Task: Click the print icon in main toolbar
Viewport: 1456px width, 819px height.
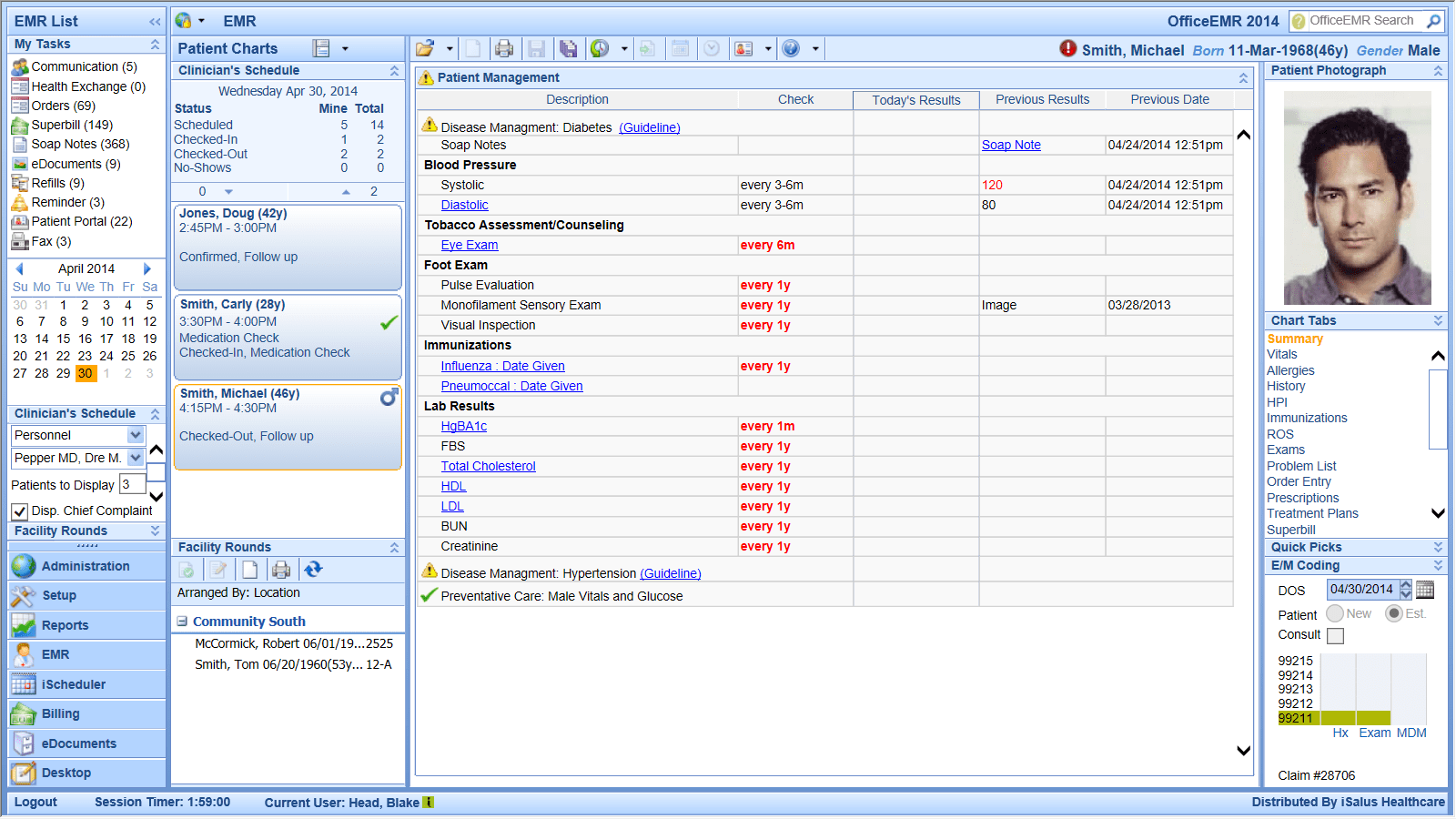Action: point(504,49)
